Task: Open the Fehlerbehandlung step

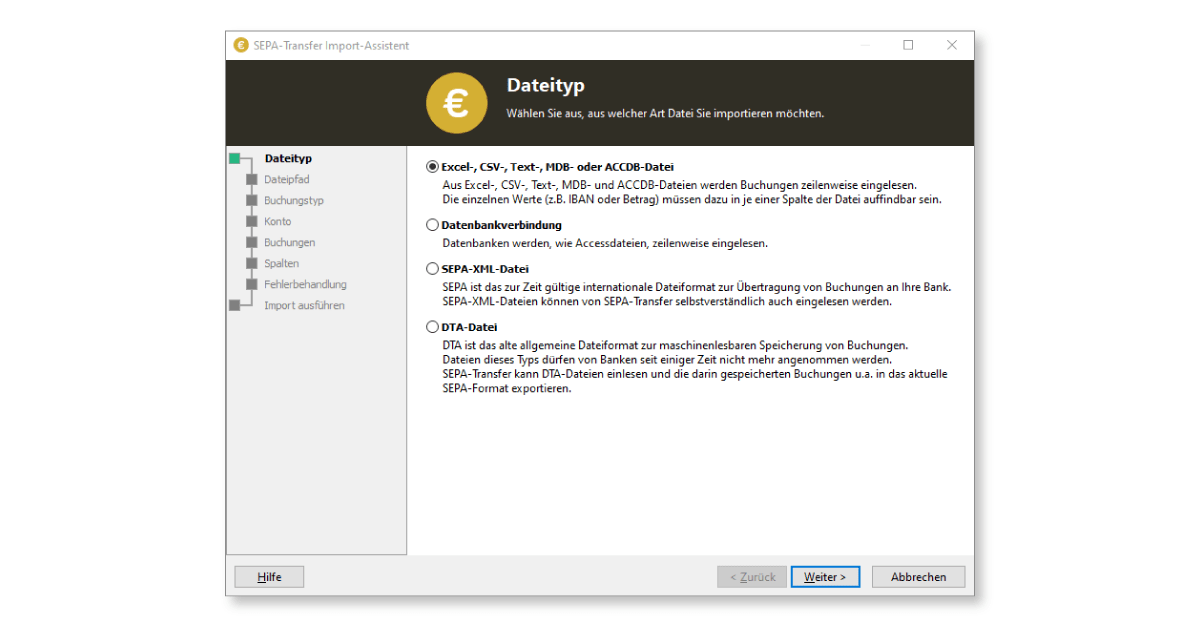Action: tap(306, 284)
